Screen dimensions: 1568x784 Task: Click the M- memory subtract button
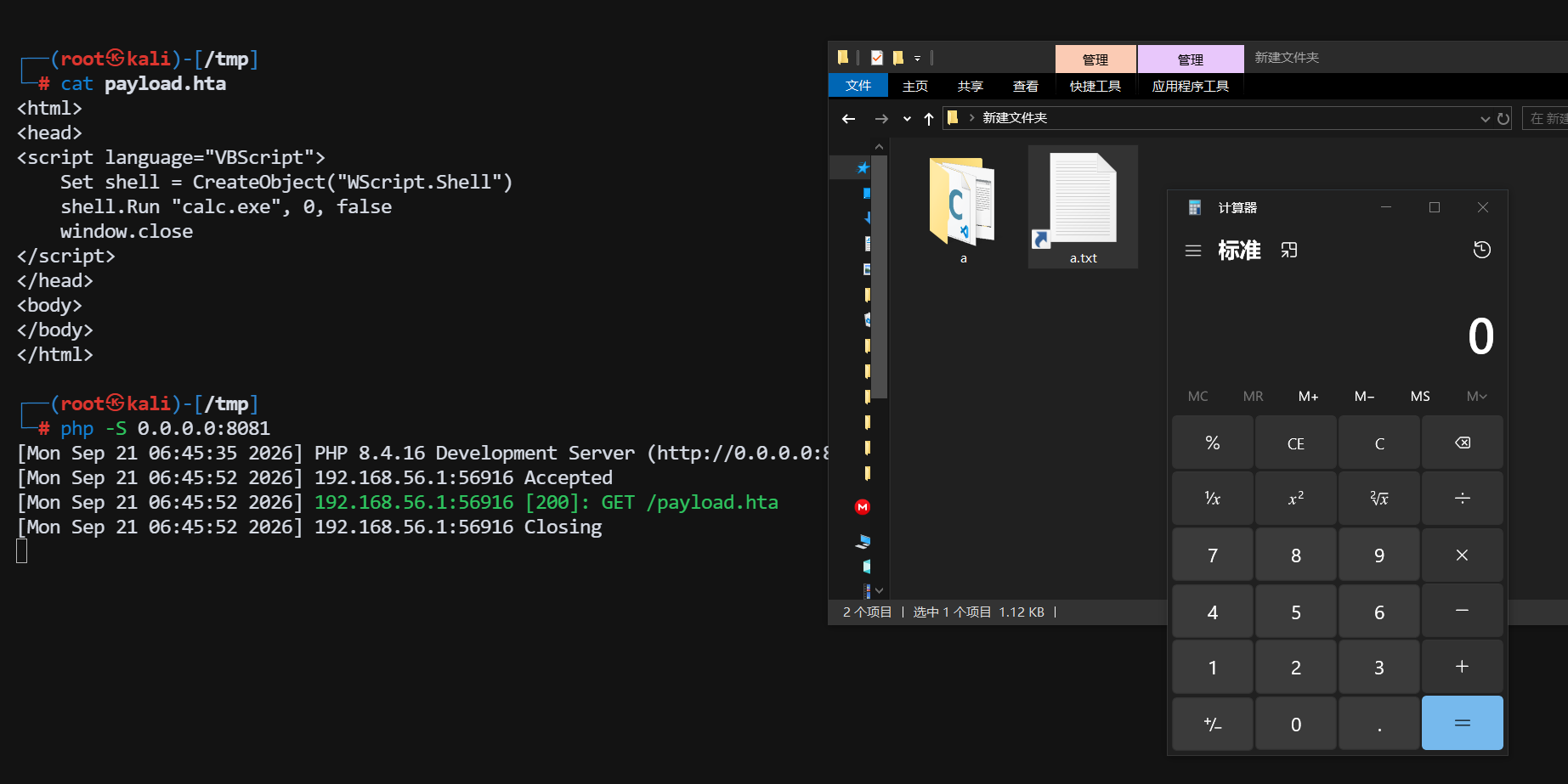point(1364,396)
